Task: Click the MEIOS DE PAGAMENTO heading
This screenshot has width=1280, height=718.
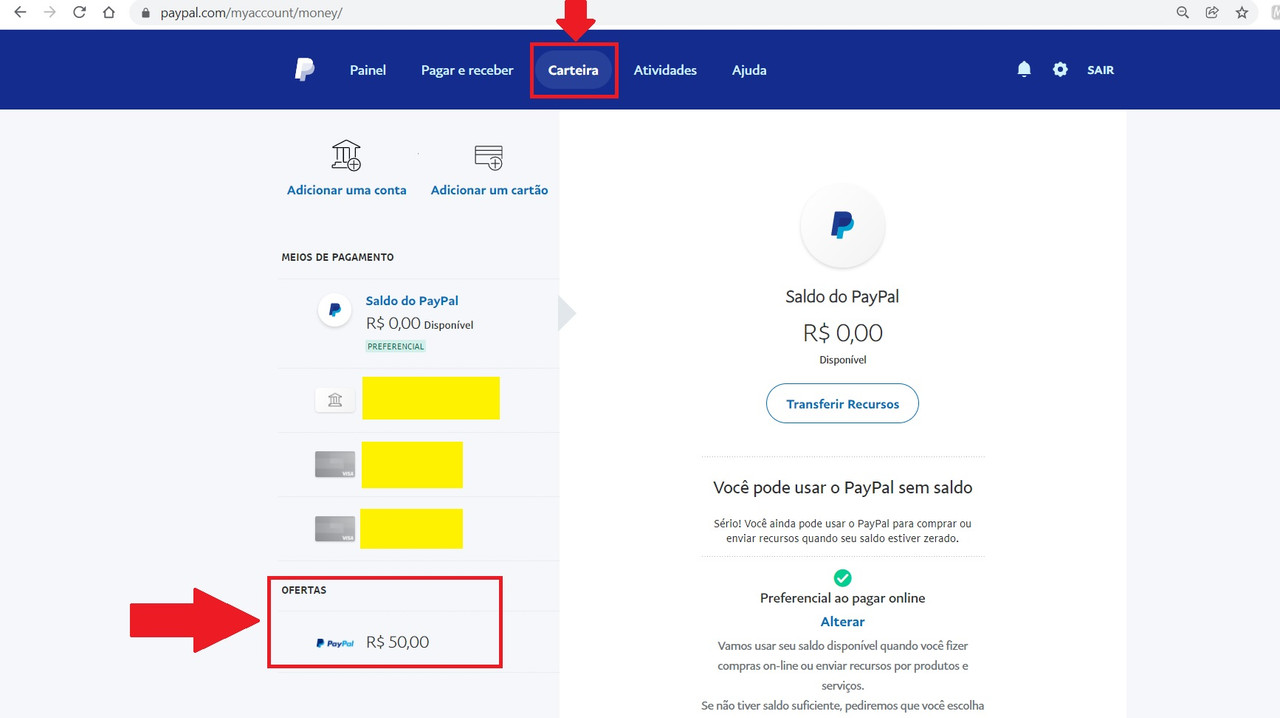Action: click(x=337, y=257)
